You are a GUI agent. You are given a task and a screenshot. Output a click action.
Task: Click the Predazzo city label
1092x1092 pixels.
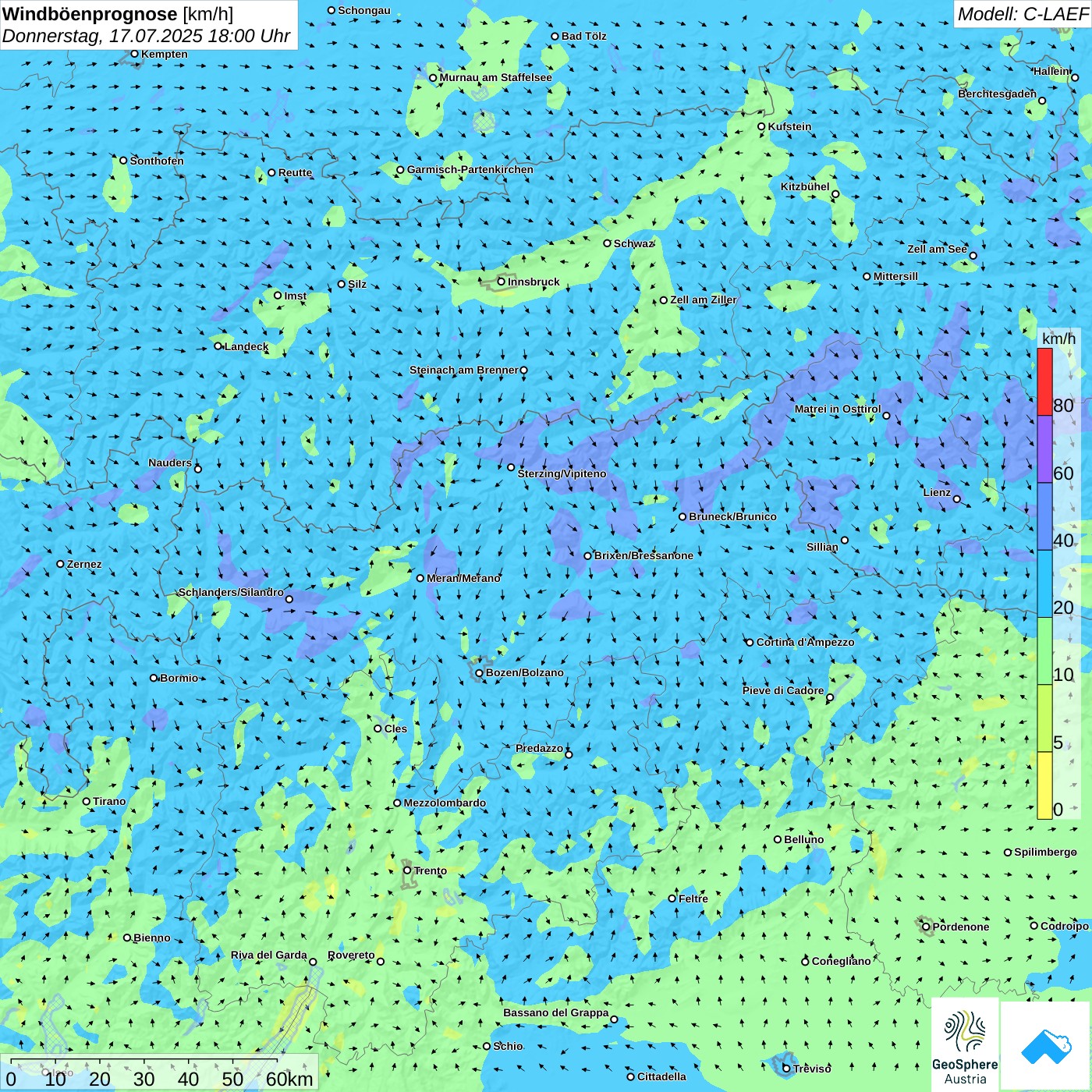click(x=539, y=748)
